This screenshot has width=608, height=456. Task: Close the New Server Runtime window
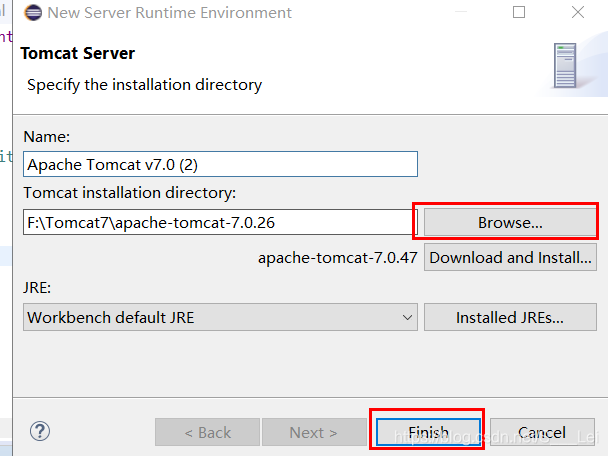[578, 12]
